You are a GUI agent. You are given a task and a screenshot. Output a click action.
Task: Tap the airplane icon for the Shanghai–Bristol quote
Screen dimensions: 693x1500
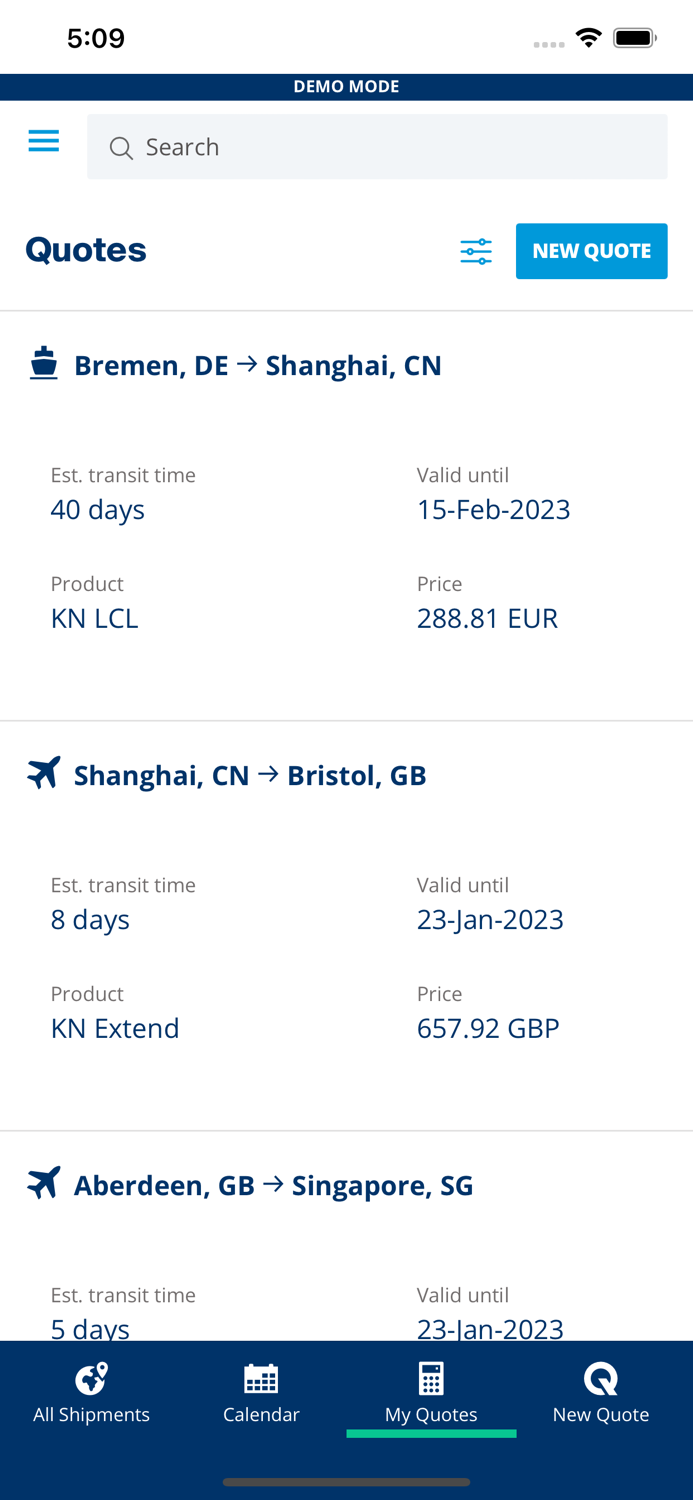tap(44, 773)
